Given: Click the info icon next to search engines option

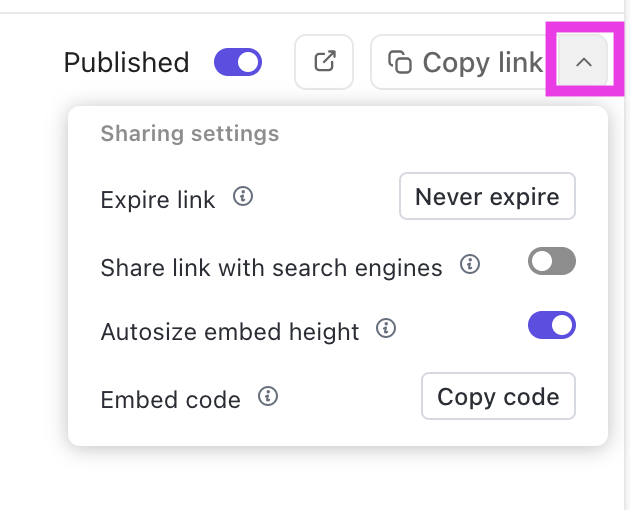Looking at the screenshot, I should [469, 265].
